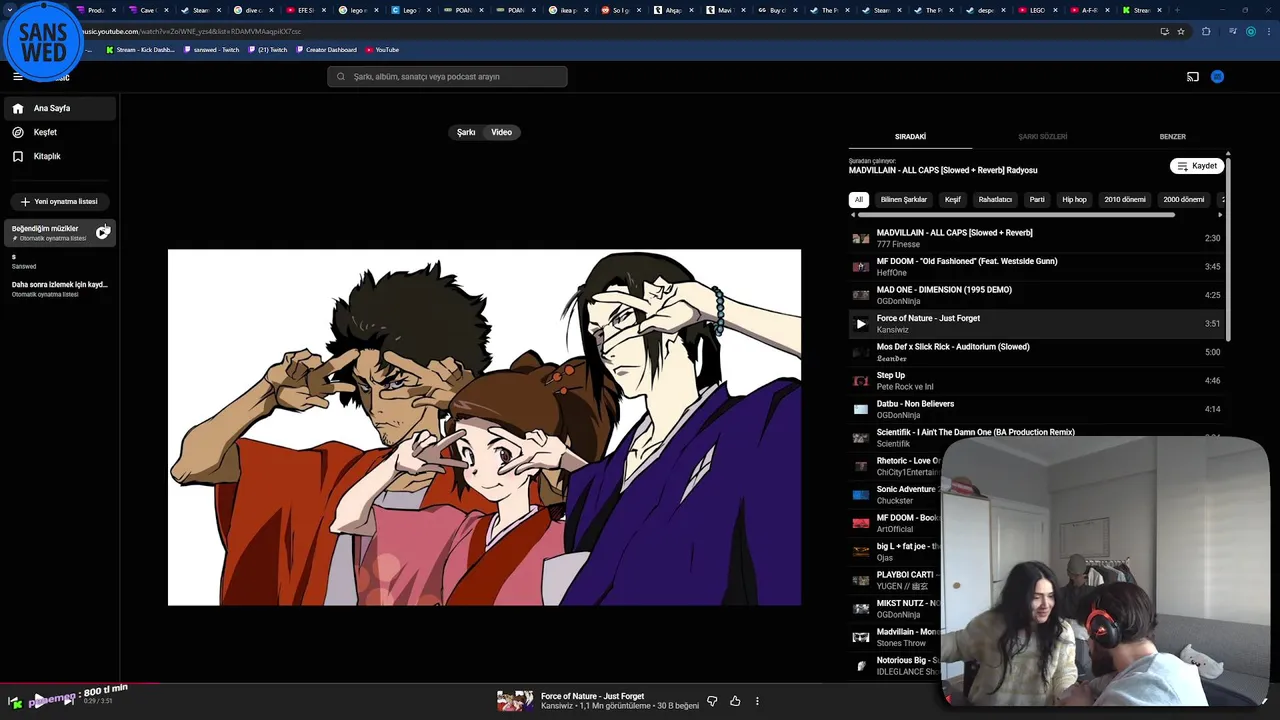Click the browser install/cast icon in address bar
Screen dimensions: 1280x720
pyautogui.click(x=1164, y=31)
